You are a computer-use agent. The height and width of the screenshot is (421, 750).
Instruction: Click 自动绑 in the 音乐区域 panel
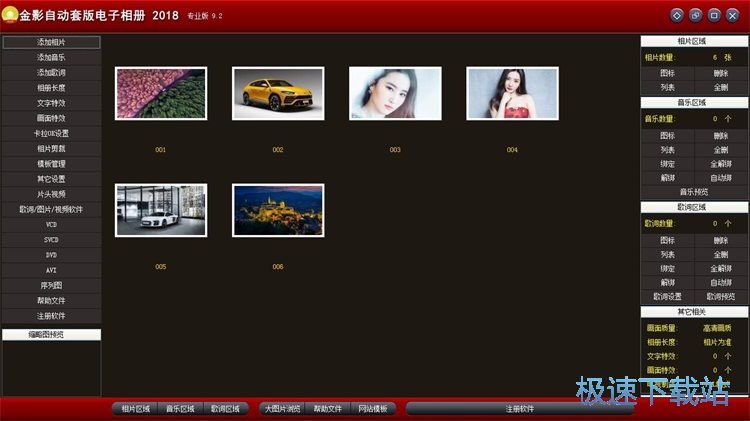(721, 178)
